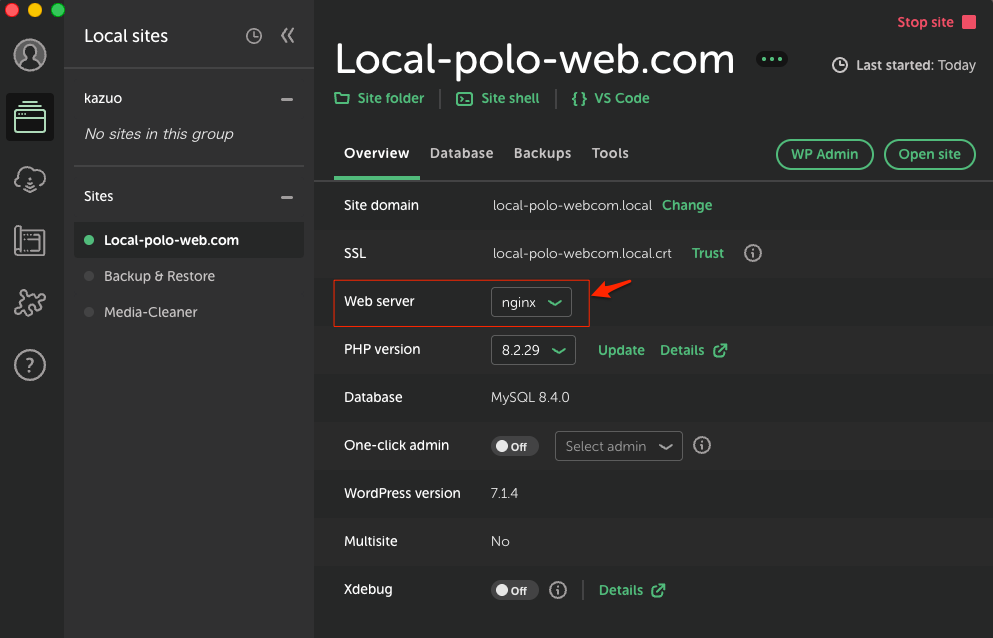Click the WordPress version 7.1.4 value
The image size is (993, 638).
[x=504, y=494]
